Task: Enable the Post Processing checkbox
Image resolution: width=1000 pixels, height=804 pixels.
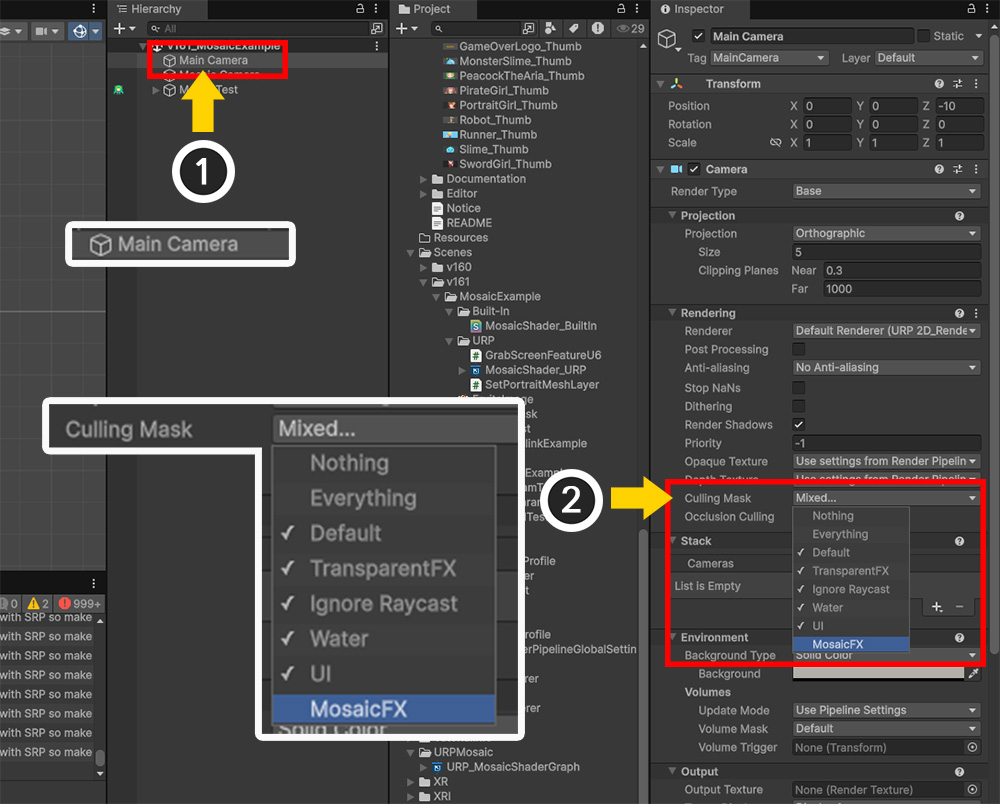Action: tap(798, 349)
